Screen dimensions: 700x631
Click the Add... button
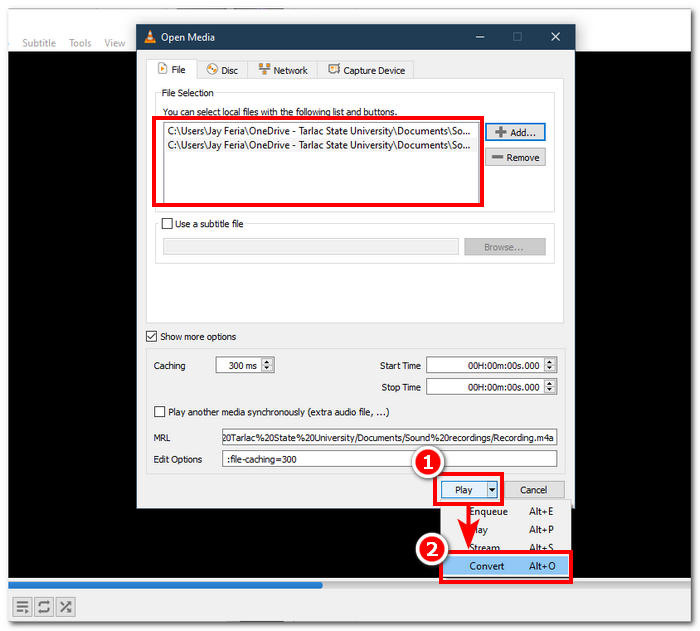[x=515, y=132]
